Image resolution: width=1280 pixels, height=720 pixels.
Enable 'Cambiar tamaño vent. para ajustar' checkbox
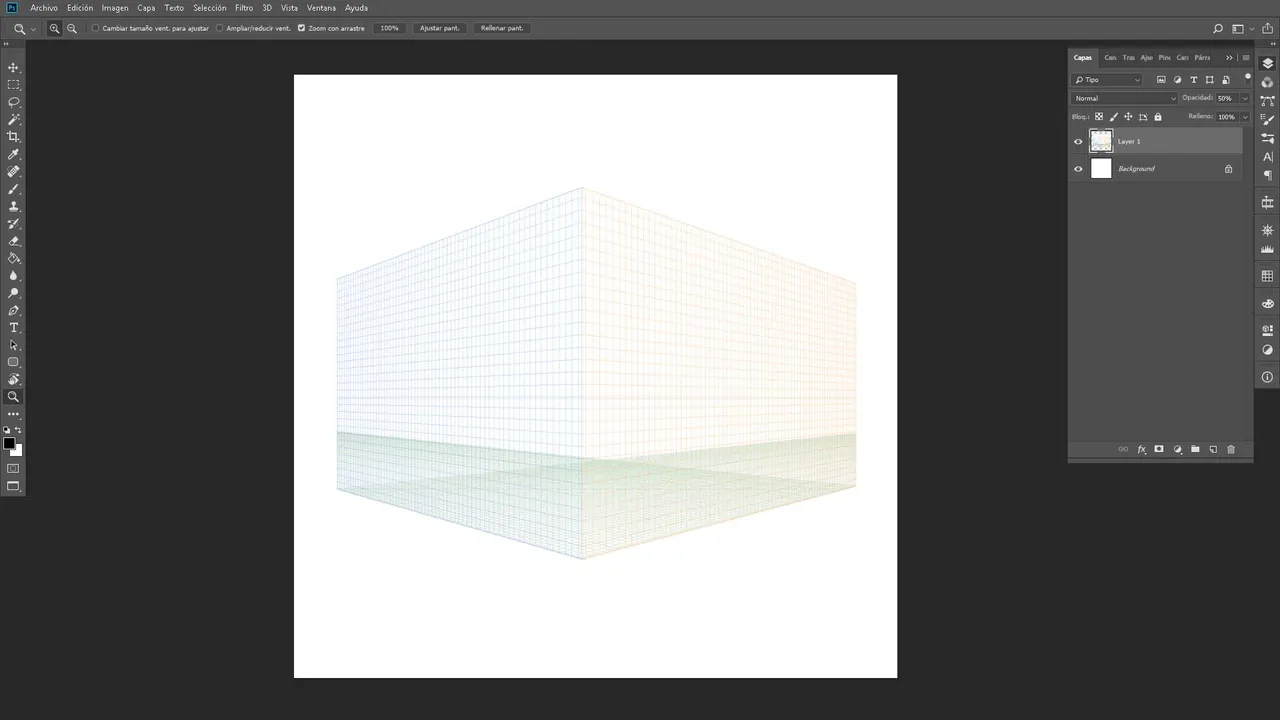tap(96, 28)
